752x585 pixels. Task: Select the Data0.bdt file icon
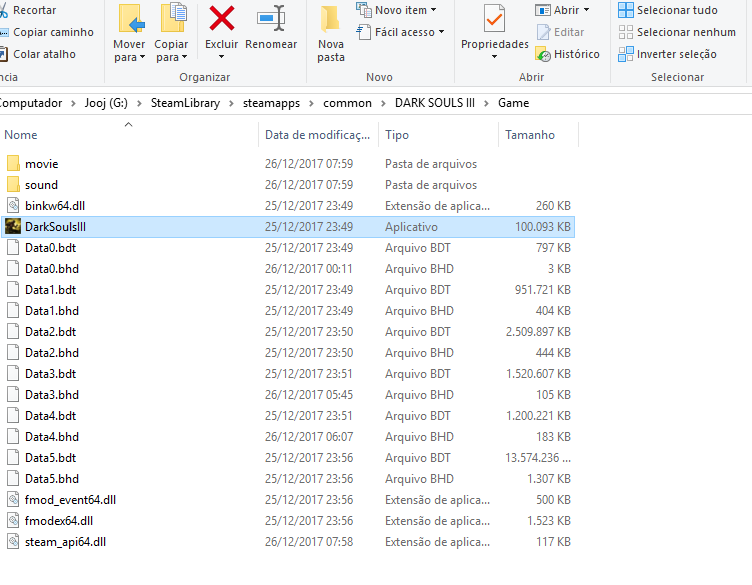click(13, 247)
